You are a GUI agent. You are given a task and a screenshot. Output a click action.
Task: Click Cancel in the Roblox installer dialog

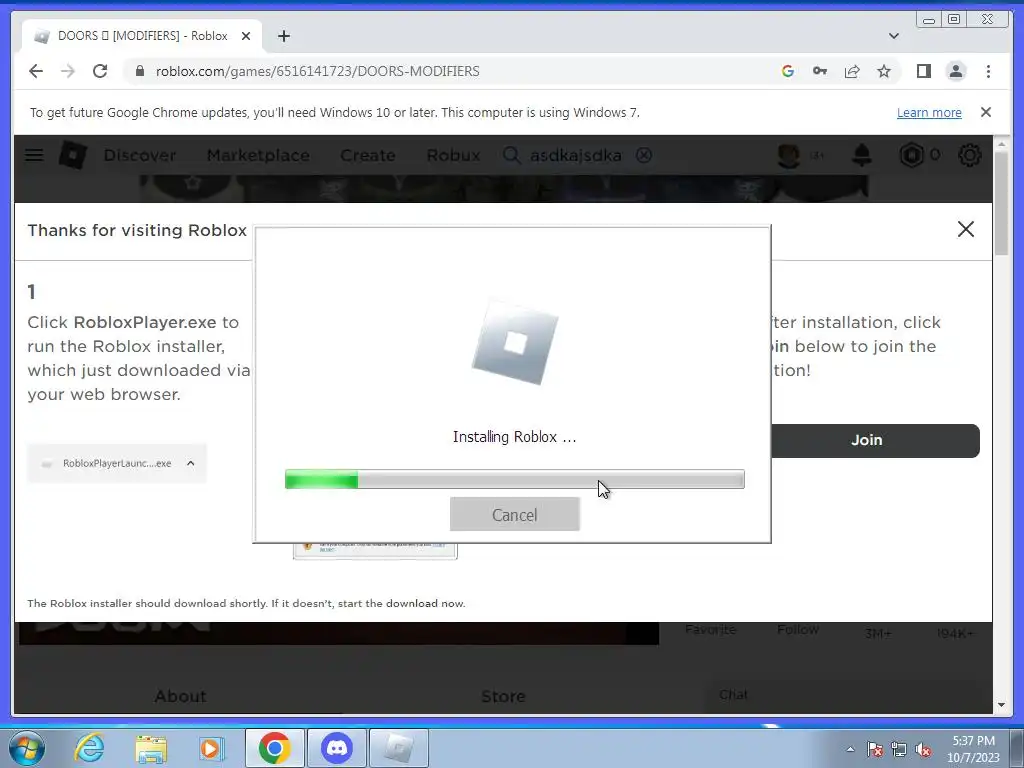(515, 515)
